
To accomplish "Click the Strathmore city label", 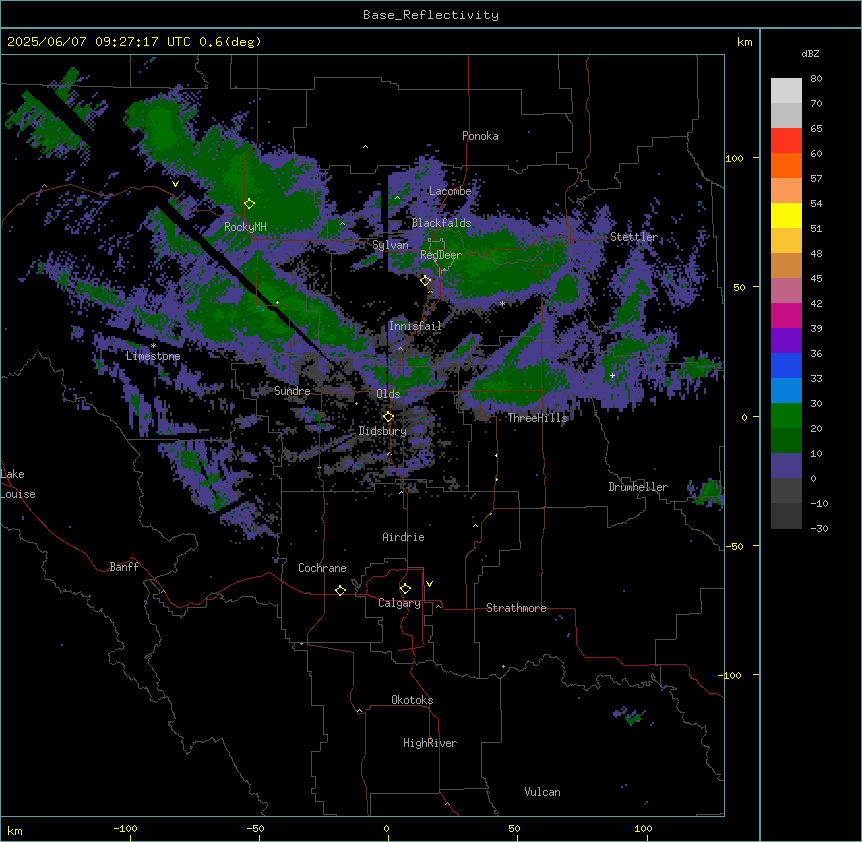I will (516, 608).
